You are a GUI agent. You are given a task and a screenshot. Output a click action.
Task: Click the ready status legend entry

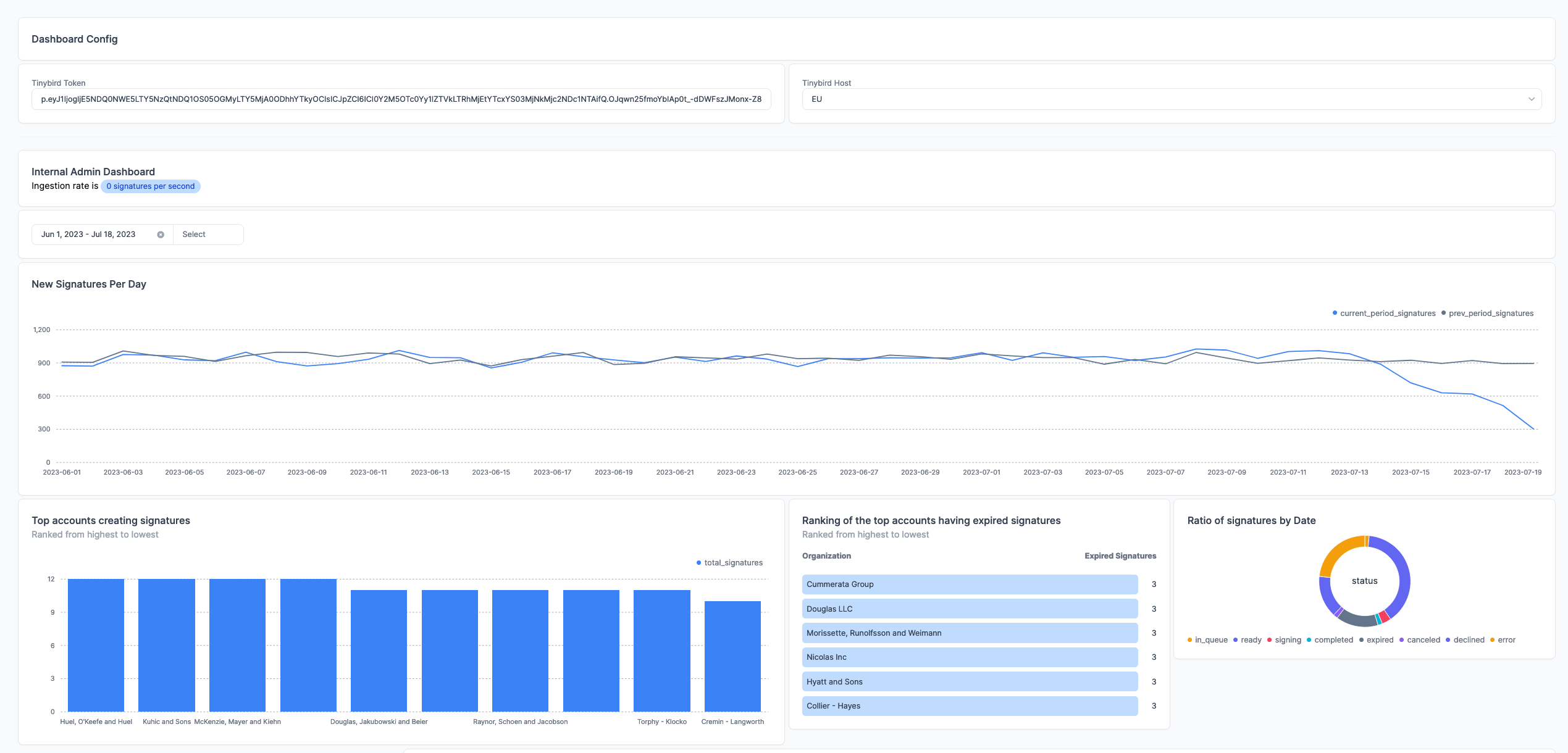pyautogui.click(x=1251, y=640)
